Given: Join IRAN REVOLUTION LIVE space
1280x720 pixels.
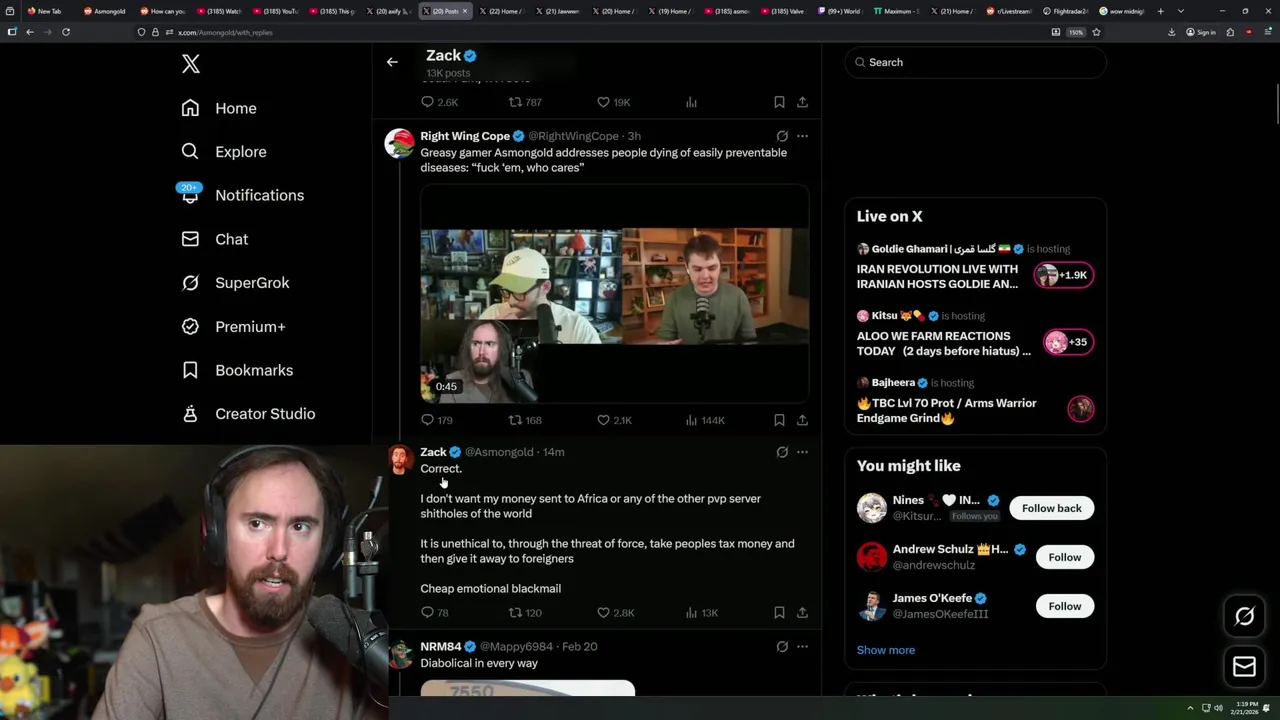Looking at the screenshot, I should click(x=937, y=276).
